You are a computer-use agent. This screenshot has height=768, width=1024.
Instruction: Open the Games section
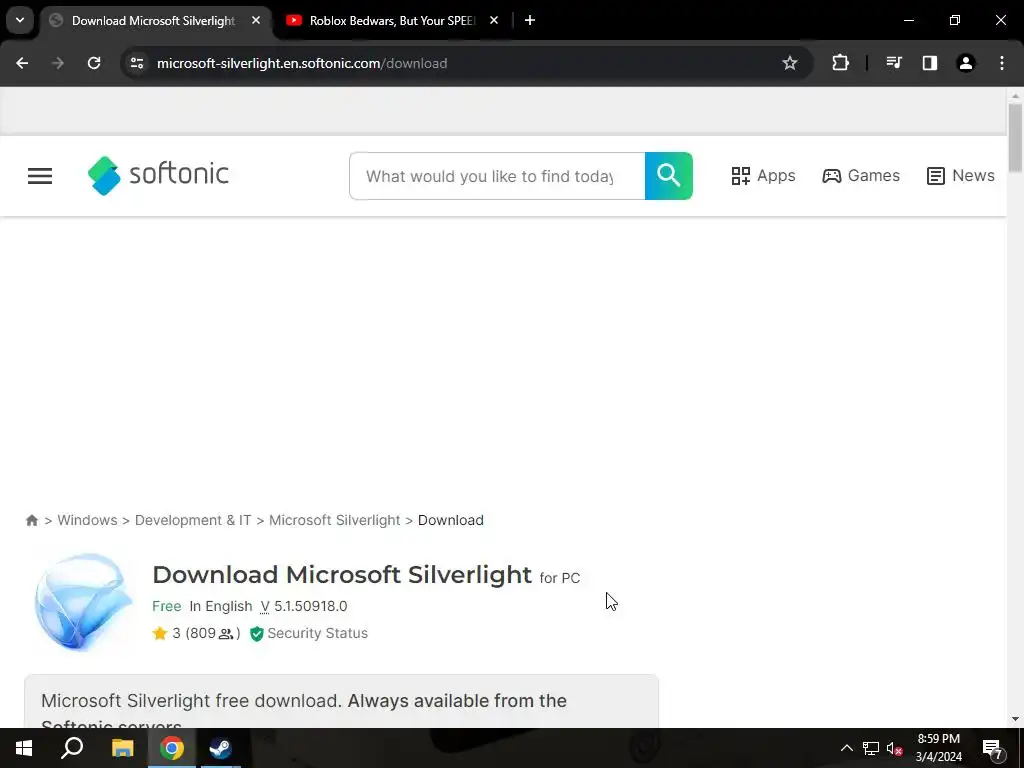tap(861, 176)
